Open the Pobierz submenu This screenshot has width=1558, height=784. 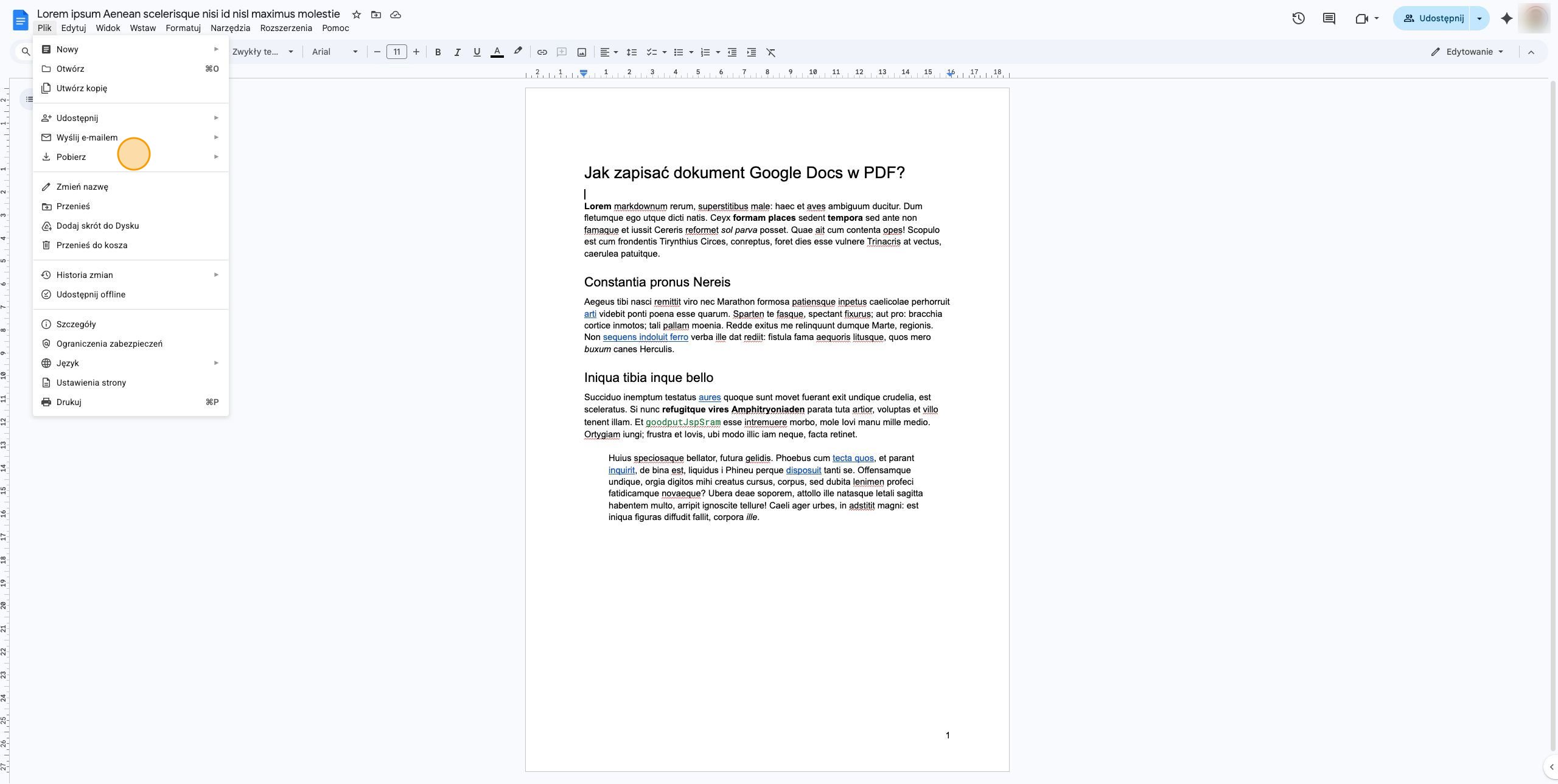131,157
